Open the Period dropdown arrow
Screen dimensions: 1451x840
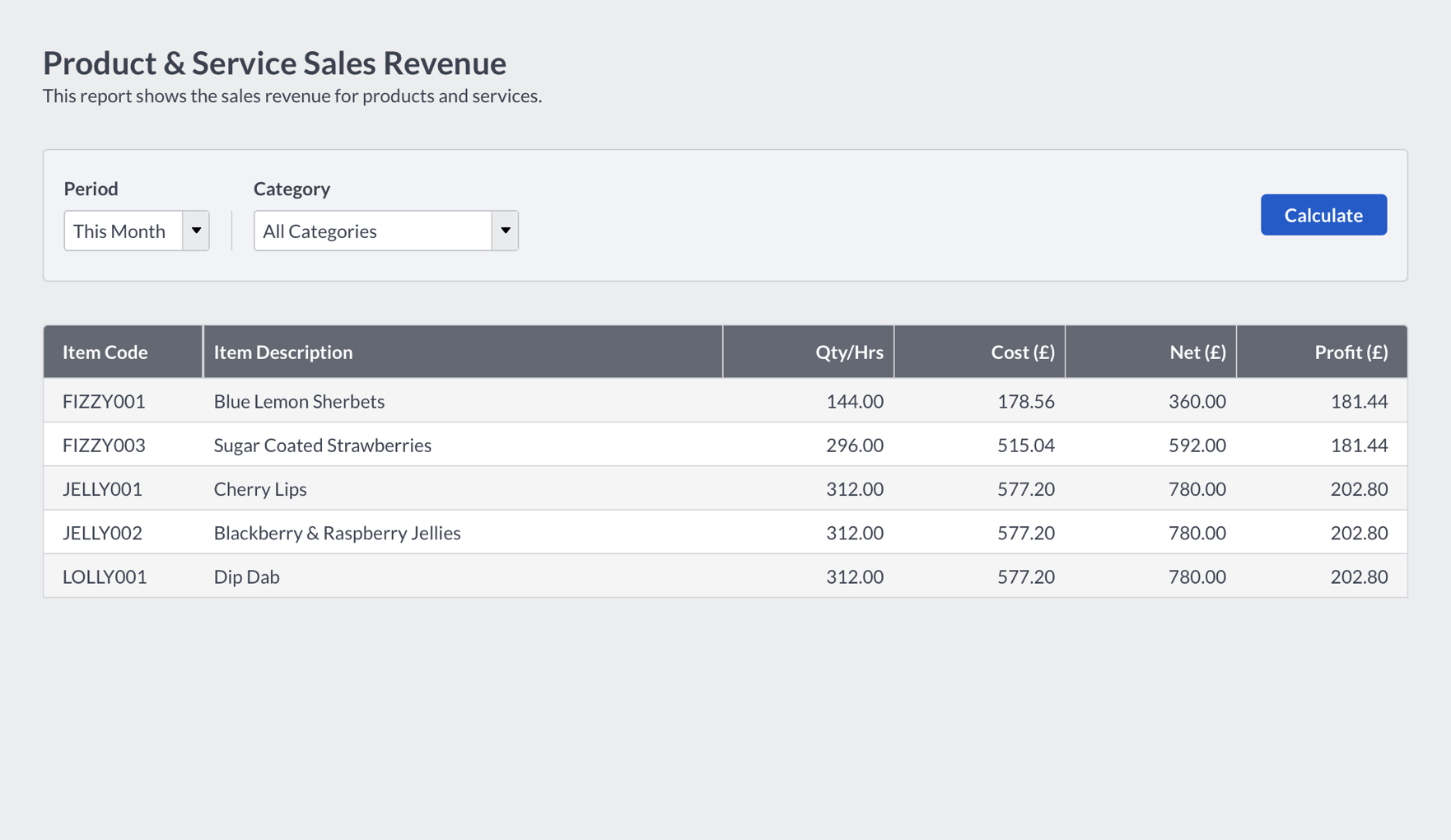[x=196, y=231]
